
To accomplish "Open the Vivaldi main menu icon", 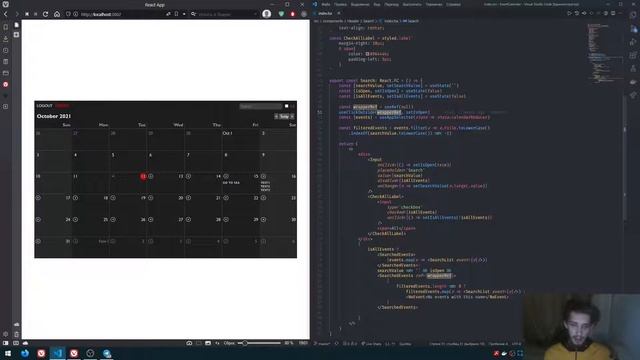I will [5, 4].
